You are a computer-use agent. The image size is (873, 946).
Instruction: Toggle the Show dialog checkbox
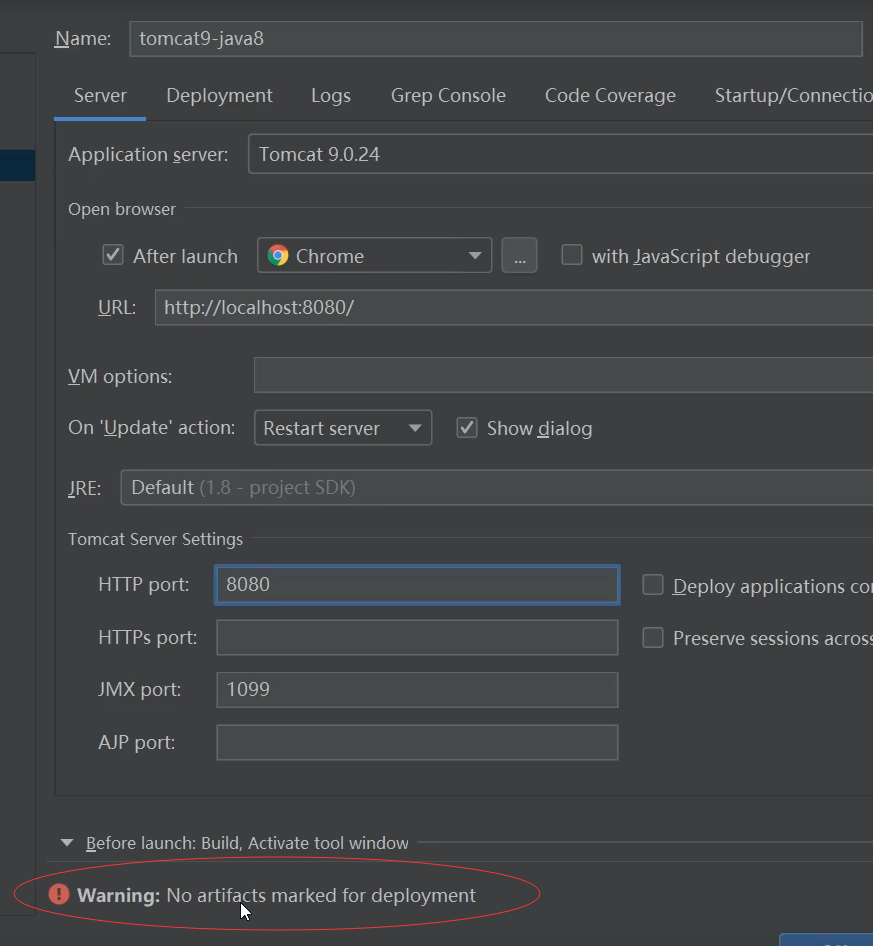pos(467,427)
